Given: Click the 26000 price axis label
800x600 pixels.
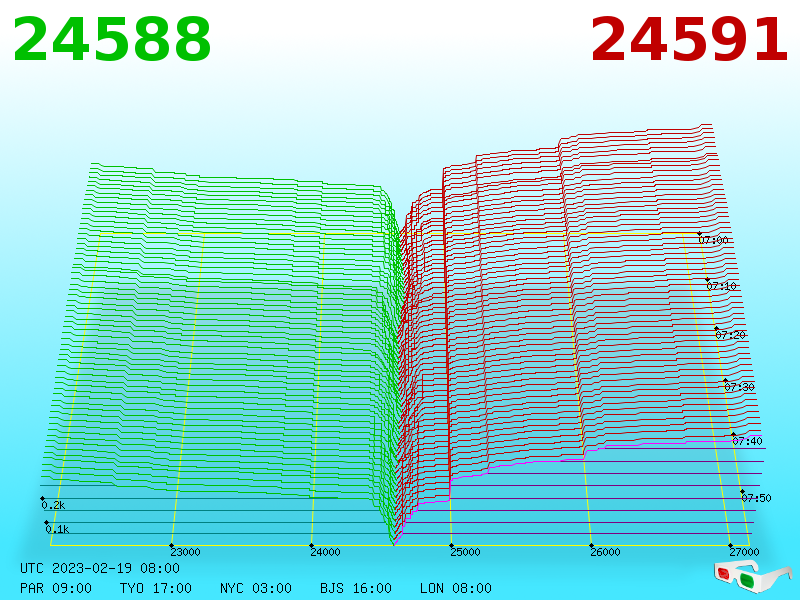Looking at the screenshot, I should (605, 552).
